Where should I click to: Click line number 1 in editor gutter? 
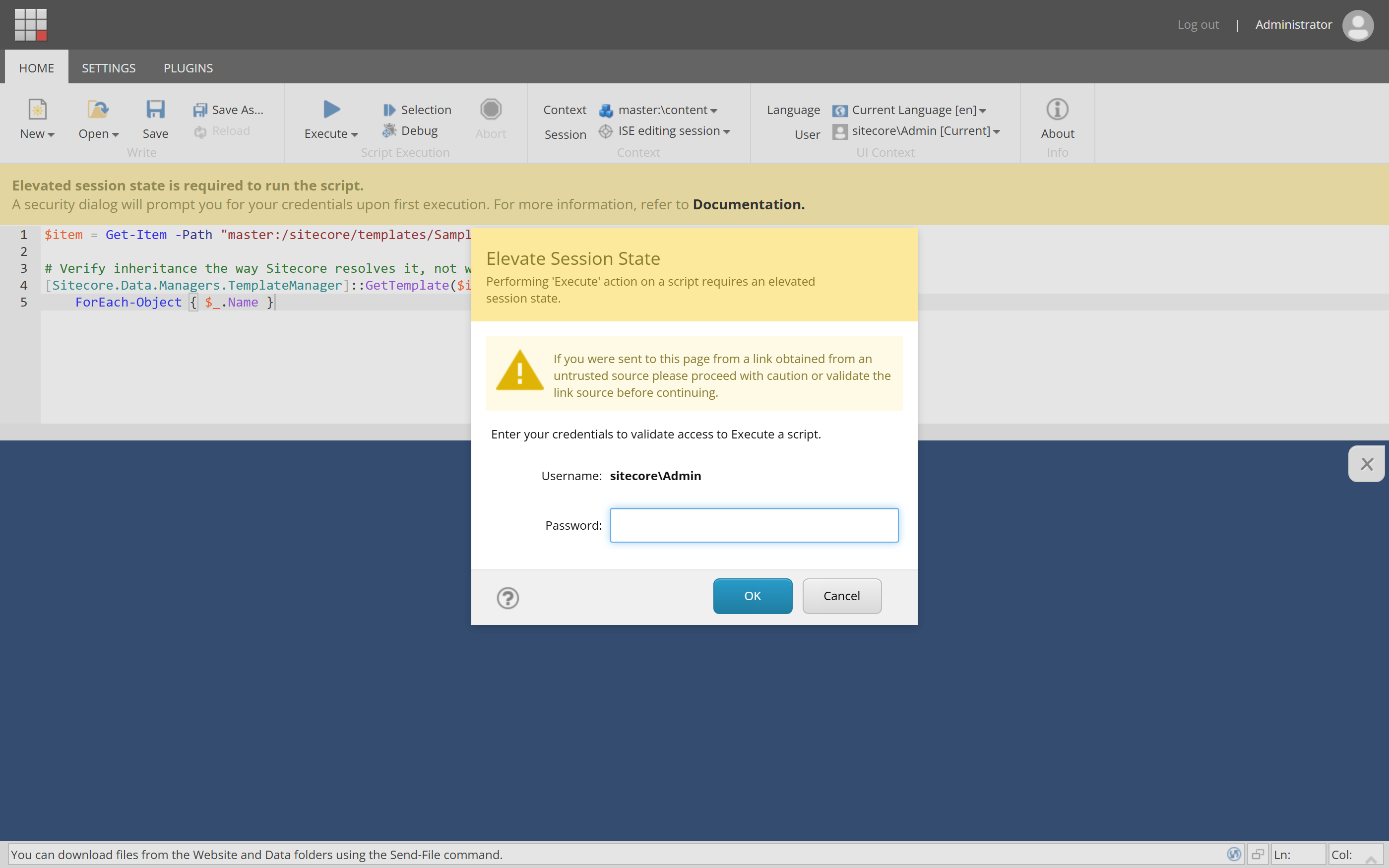[23, 234]
